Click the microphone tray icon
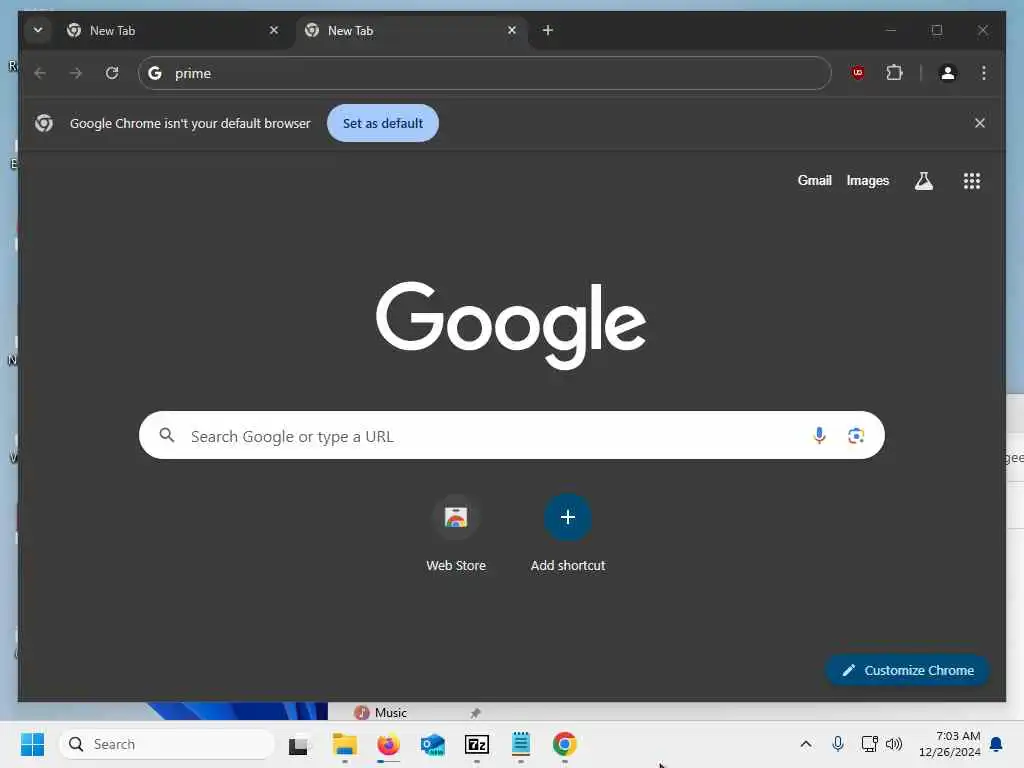Screen dimensions: 1024x768 [838, 744]
